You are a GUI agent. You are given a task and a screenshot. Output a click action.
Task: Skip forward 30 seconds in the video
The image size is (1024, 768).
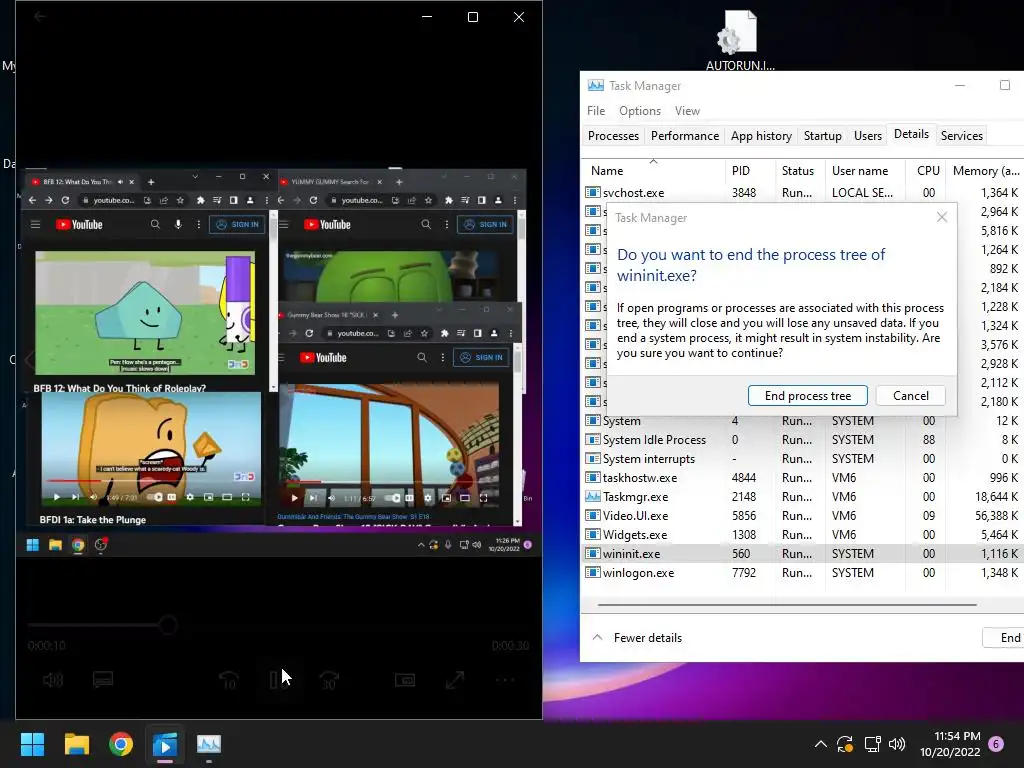[329, 680]
